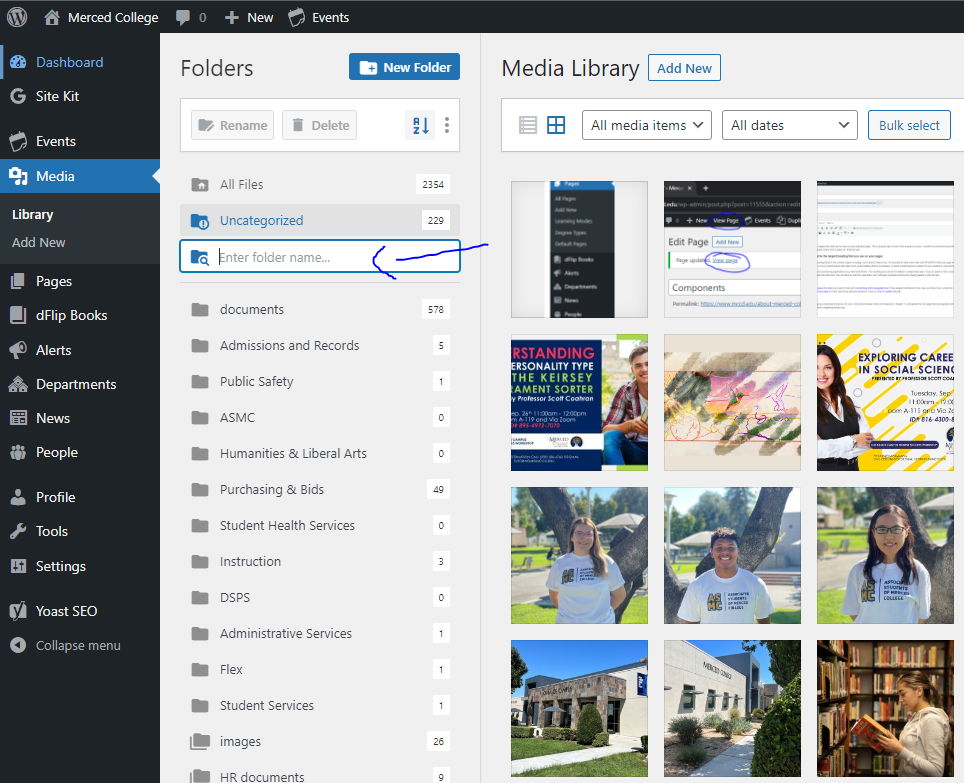Open the Library submenu item

coord(33,214)
